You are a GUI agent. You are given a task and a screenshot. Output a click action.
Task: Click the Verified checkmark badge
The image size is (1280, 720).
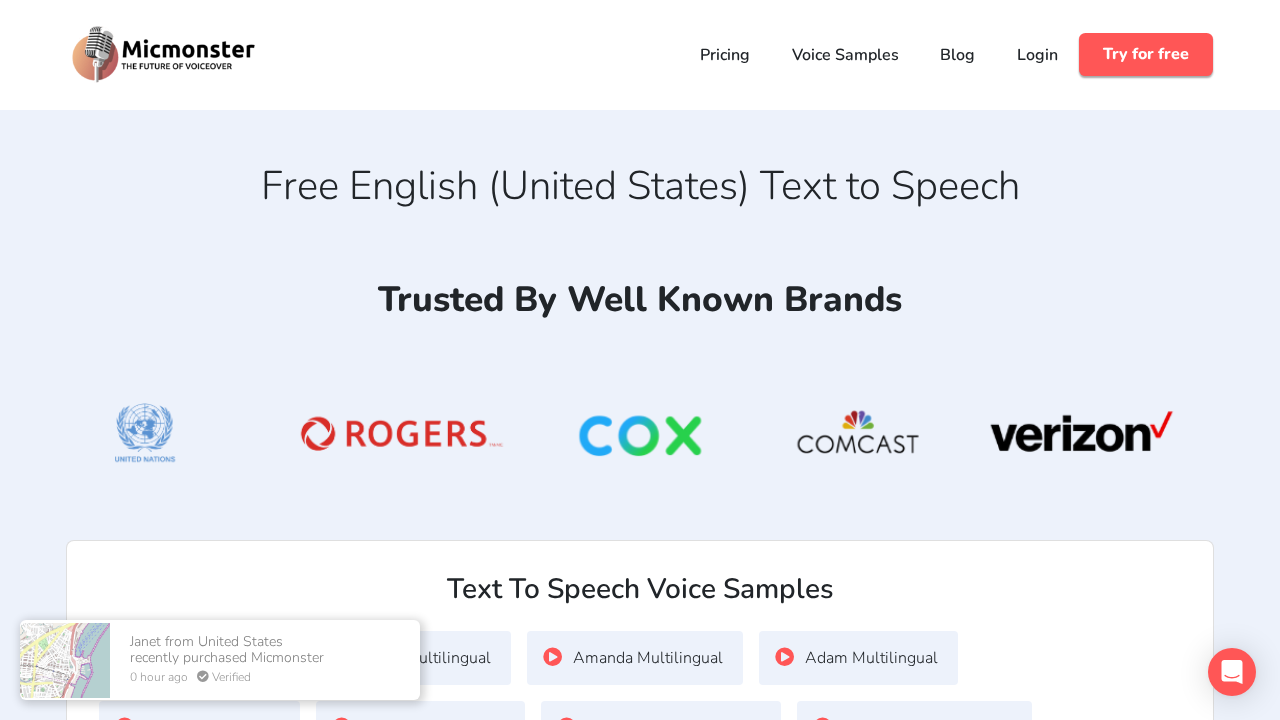coord(203,677)
